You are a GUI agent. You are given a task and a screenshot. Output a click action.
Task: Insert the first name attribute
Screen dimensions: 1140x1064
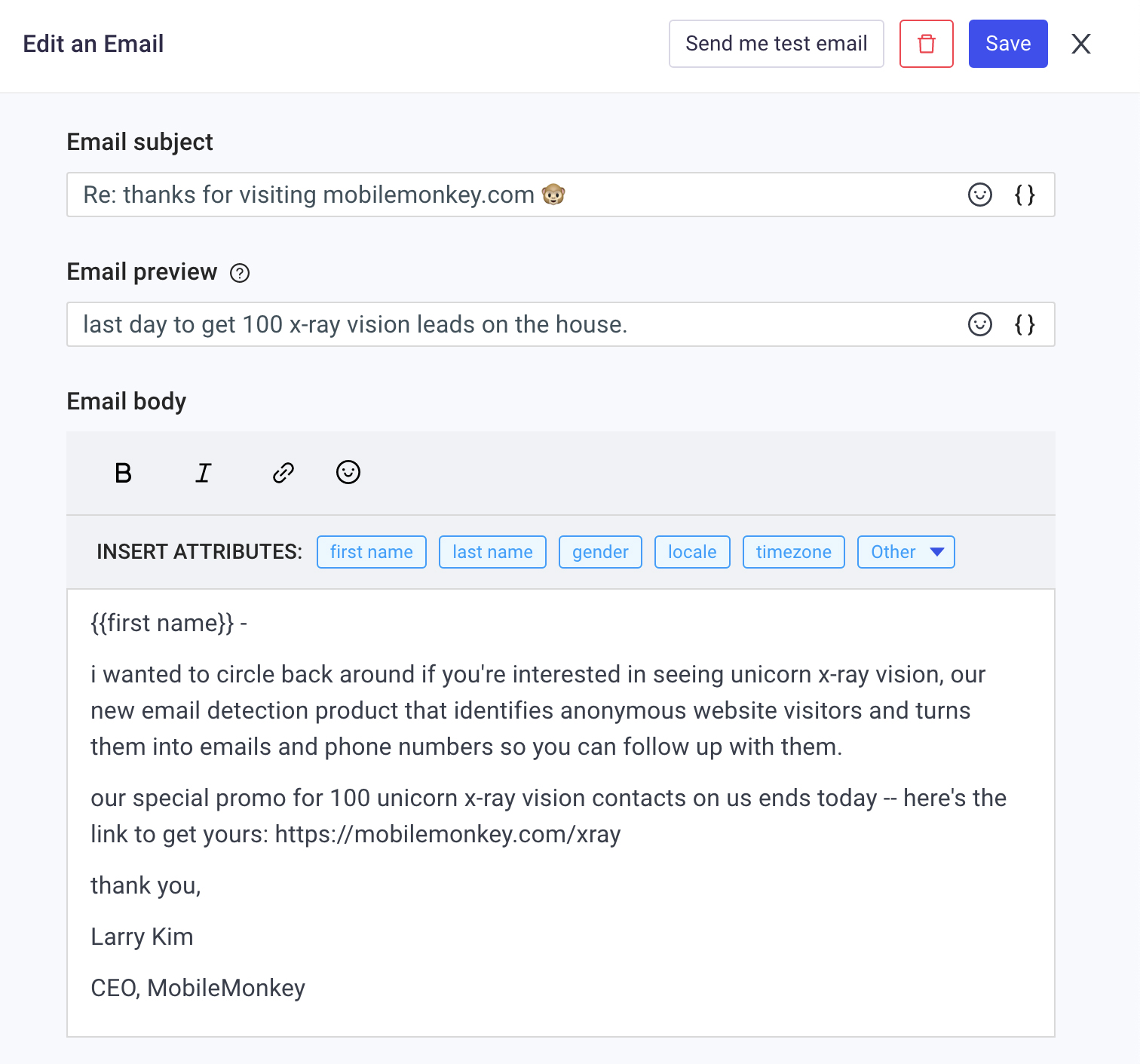371,552
